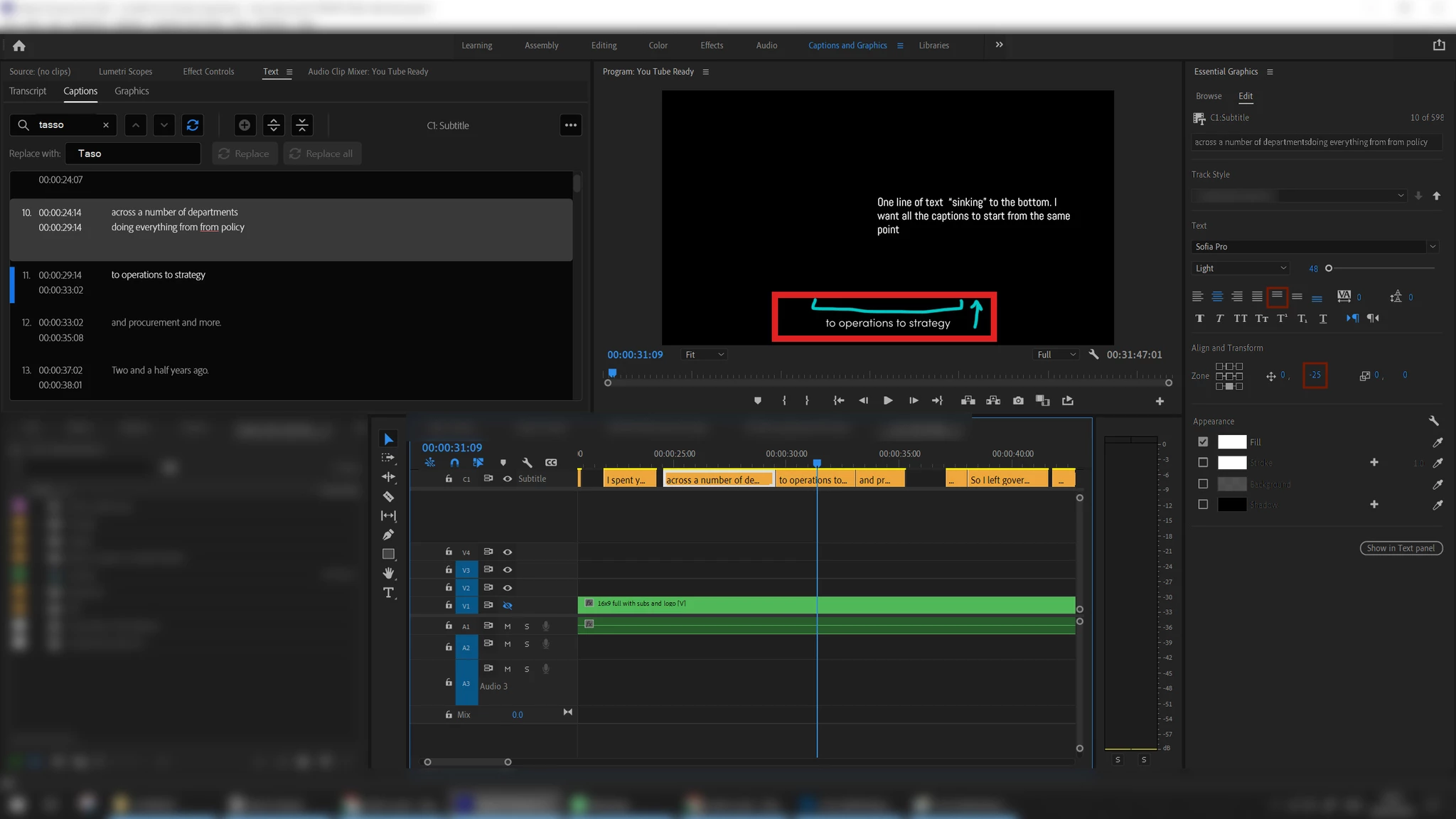Click the Replace all button
Image resolution: width=1456 pixels, height=819 pixels.
pos(322,154)
